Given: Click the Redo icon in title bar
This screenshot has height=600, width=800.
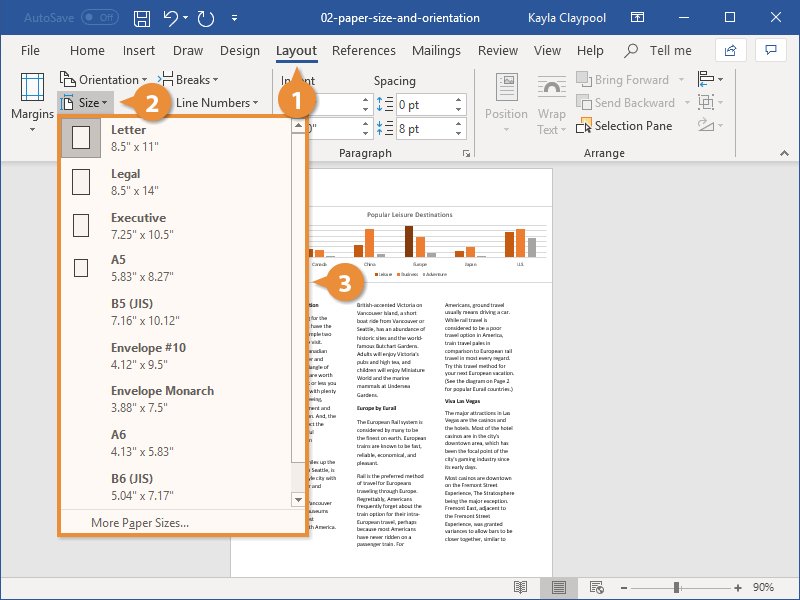Looking at the screenshot, I should coord(206,18).
